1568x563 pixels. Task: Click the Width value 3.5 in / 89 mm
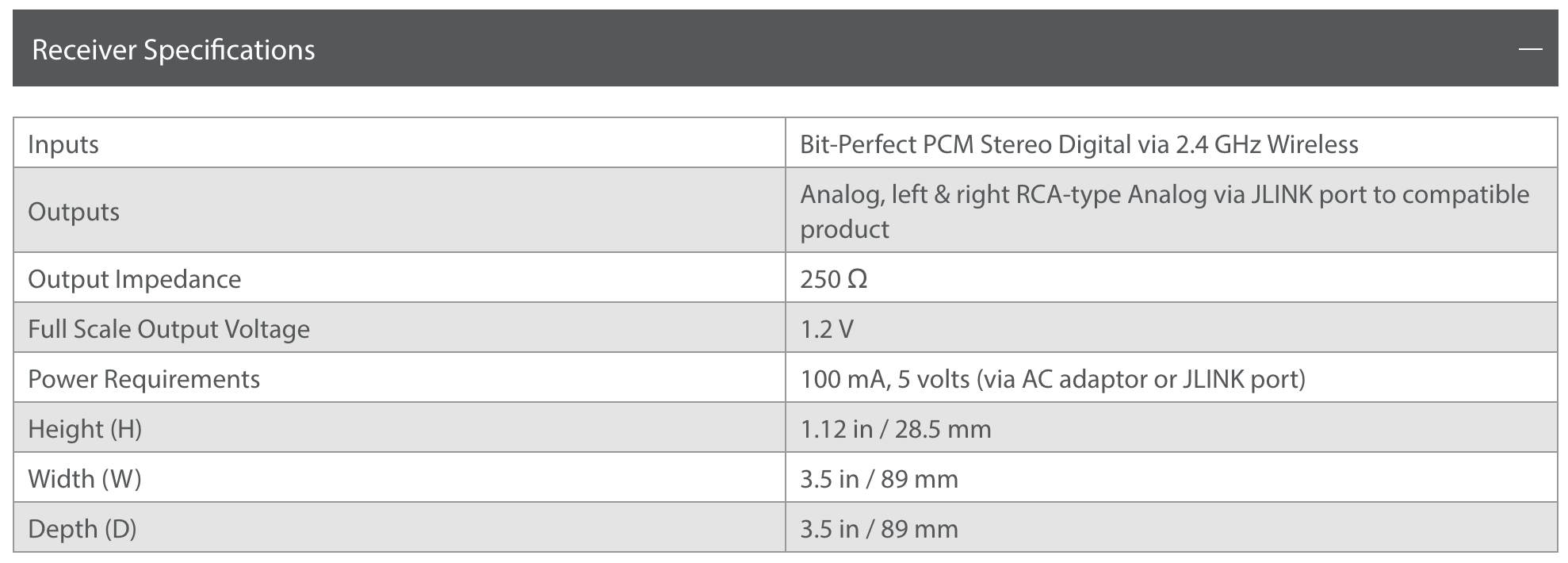(878, 479)
